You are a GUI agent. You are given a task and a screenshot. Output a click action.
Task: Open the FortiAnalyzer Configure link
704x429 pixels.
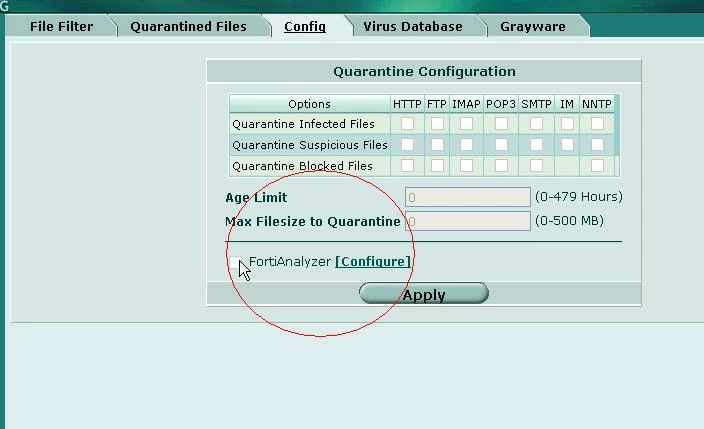373,261
